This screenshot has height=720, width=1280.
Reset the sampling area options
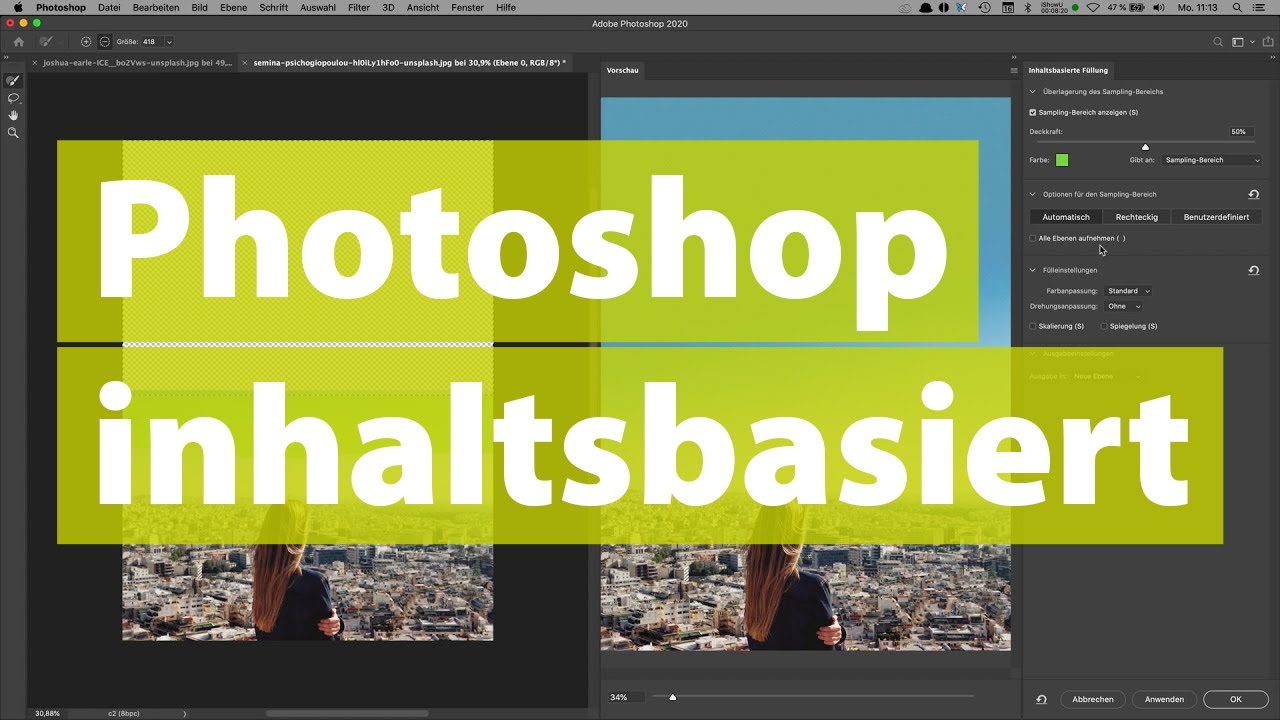[1254, 194]
